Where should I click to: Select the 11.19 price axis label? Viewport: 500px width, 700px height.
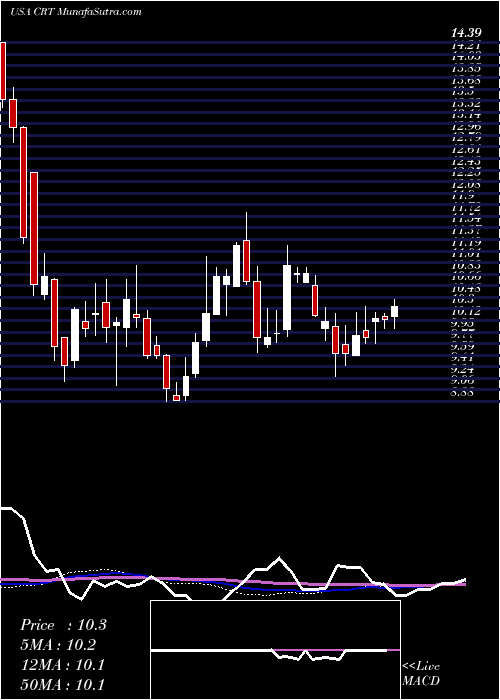click(467, 243)
